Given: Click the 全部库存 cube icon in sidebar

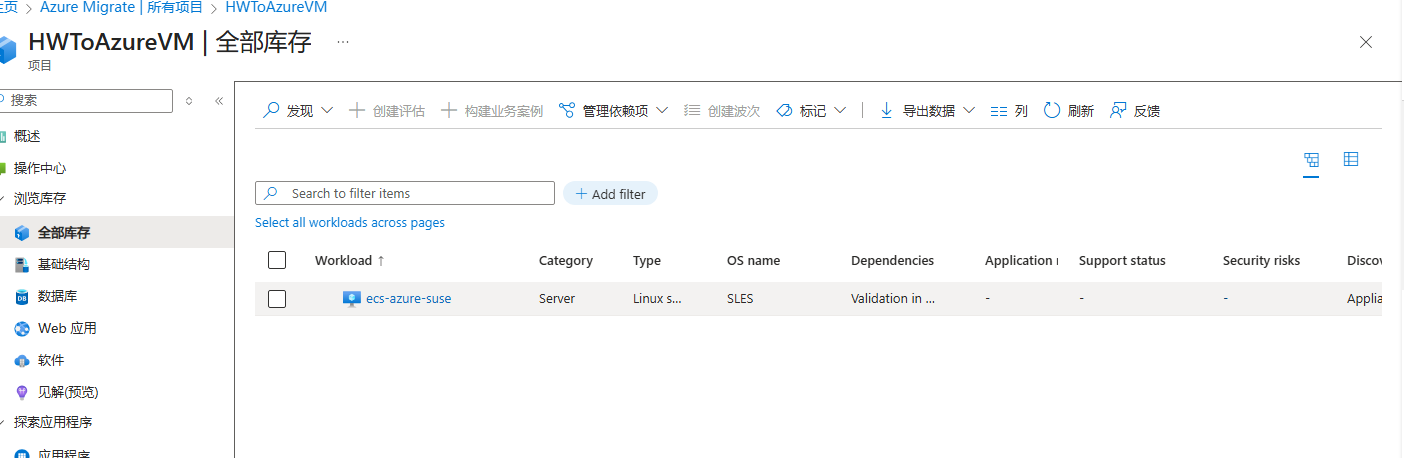Looking at the screenshot, I should coord(22,233).
